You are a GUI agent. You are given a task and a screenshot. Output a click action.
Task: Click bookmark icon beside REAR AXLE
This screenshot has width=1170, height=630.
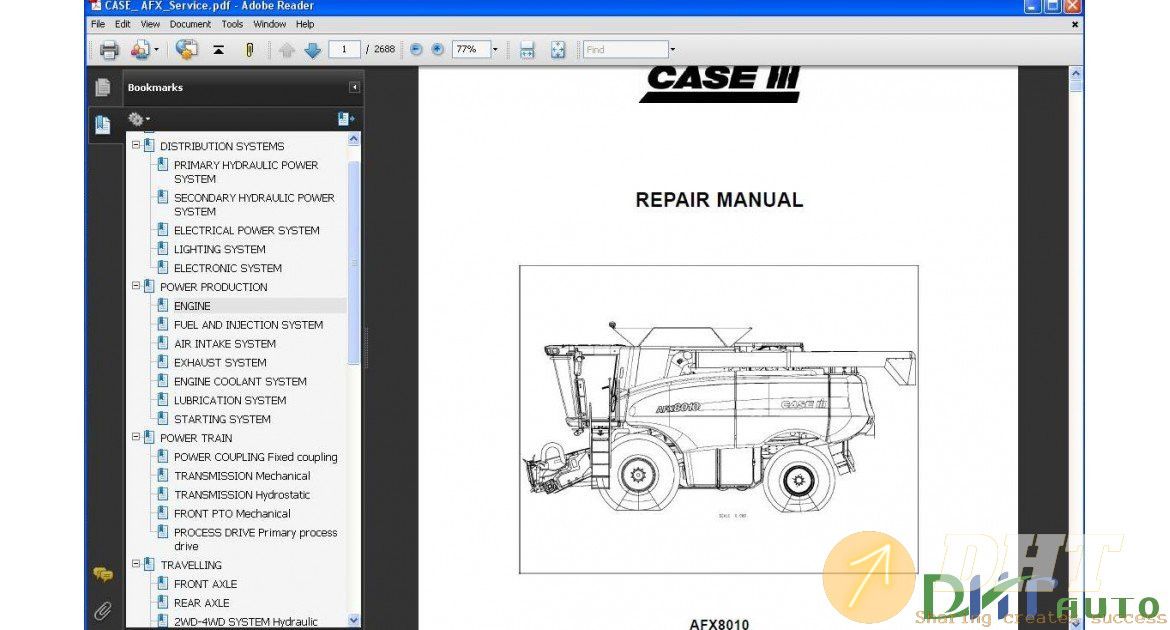[163, 602]
